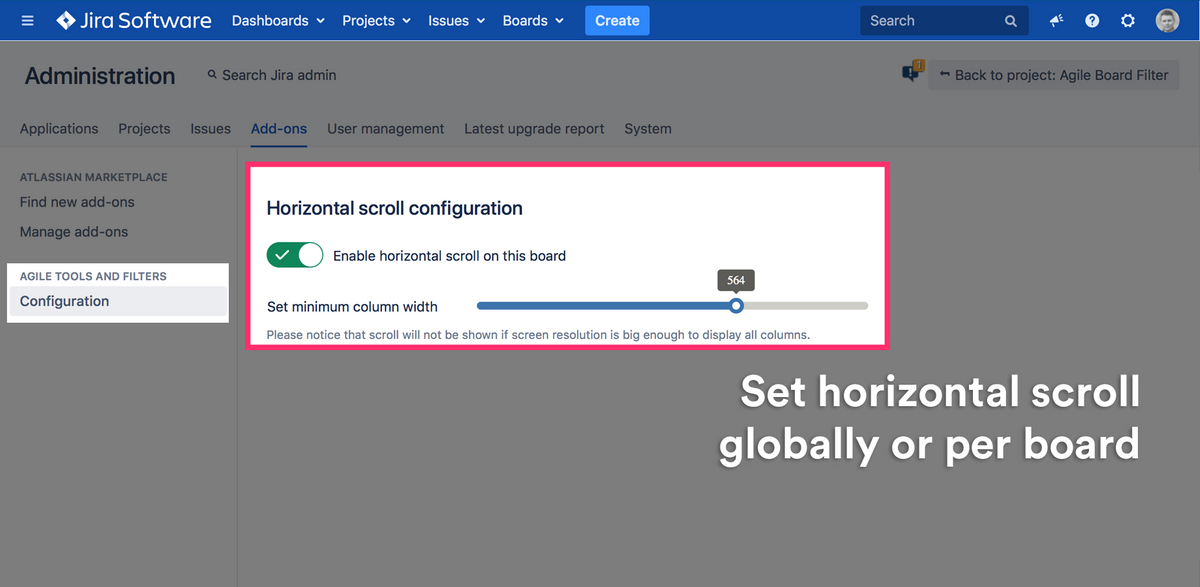This screenshot has height=587, width=1200.
Task: Expand the Boards dropdown menu
Action: pyautogui.click(x=533, y=20)
